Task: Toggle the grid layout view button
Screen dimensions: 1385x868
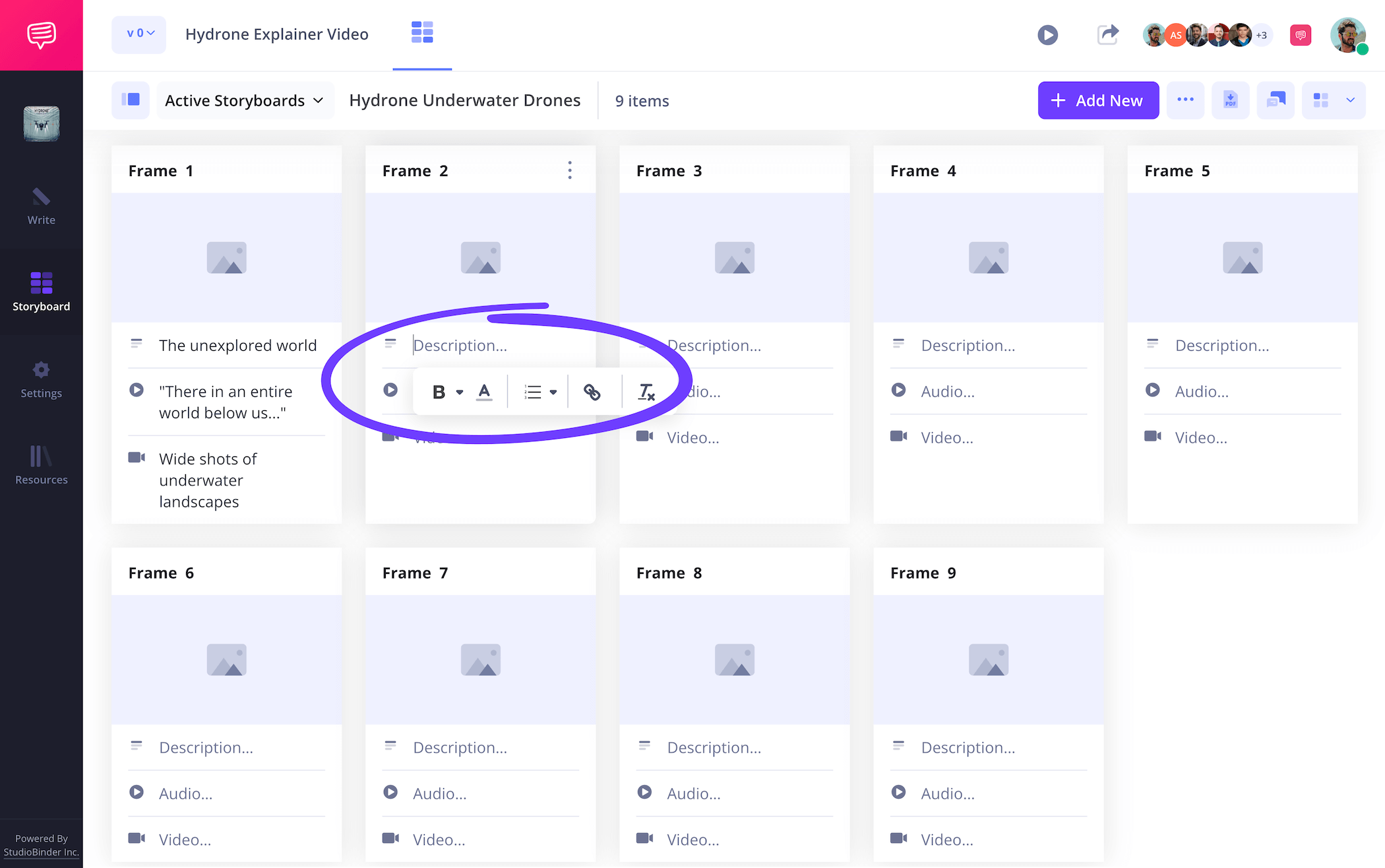Action: click(1321, 100)
